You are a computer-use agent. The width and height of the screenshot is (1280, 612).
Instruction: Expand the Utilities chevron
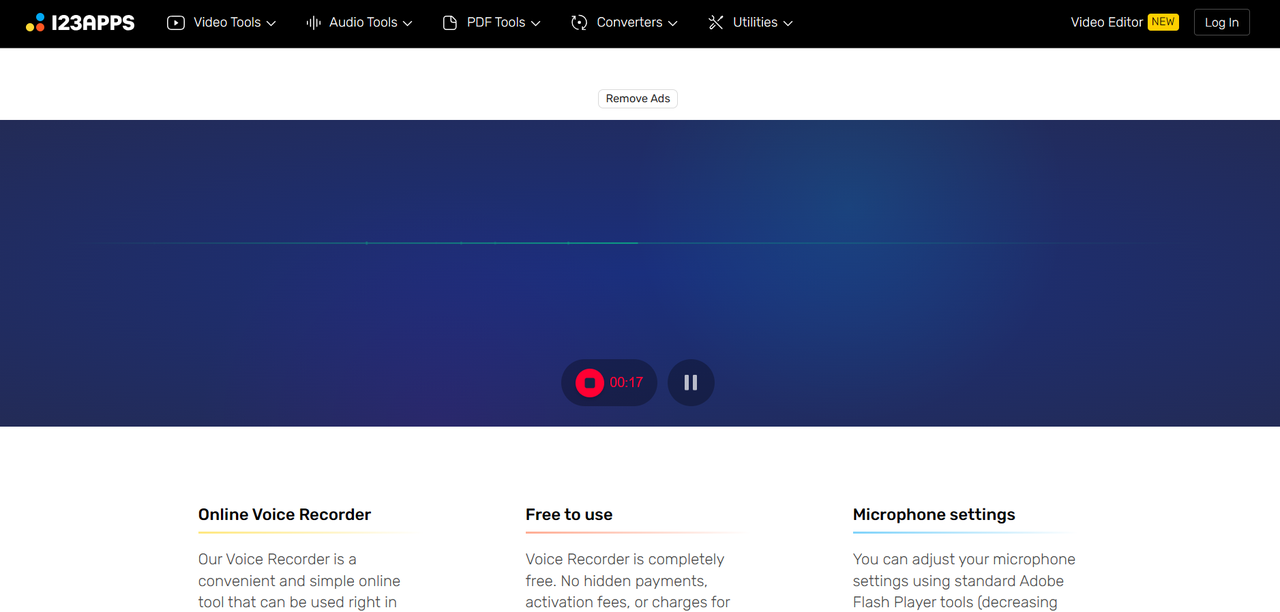tap(788, 23)
